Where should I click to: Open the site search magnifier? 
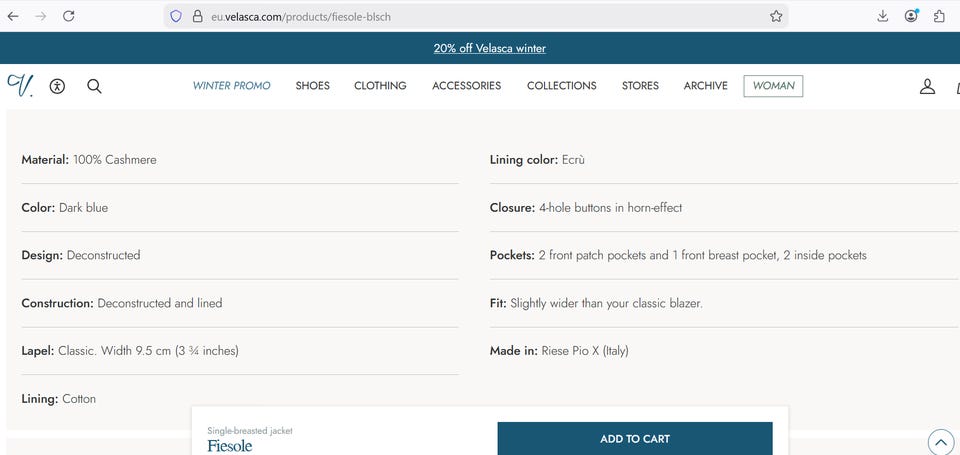click(94, 86)
